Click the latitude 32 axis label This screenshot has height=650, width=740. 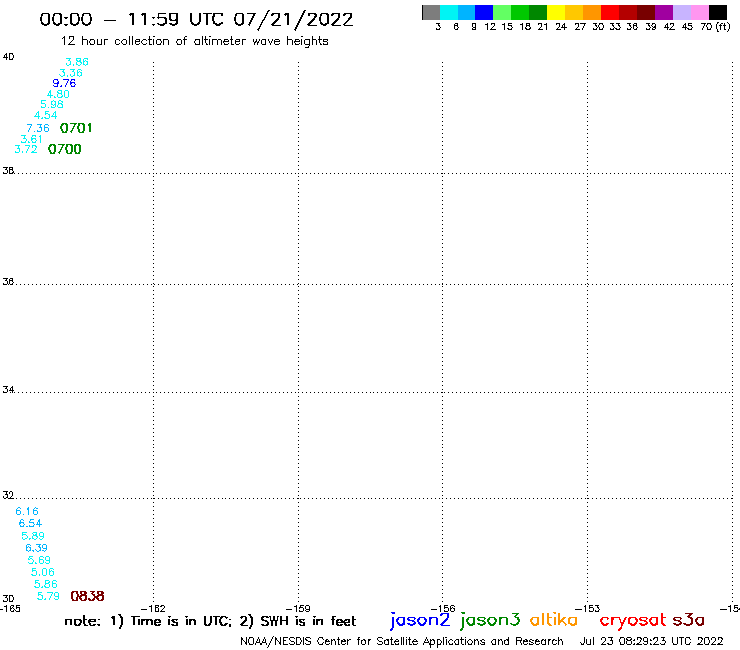(8, 495)
